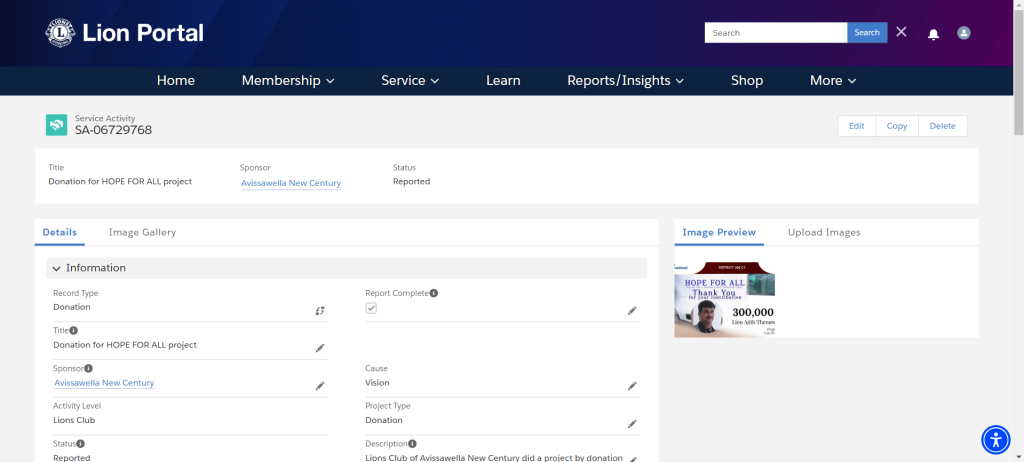Click the SA-06729768 record number
Screen dimensions: 1024x462
tap(113, 130)
